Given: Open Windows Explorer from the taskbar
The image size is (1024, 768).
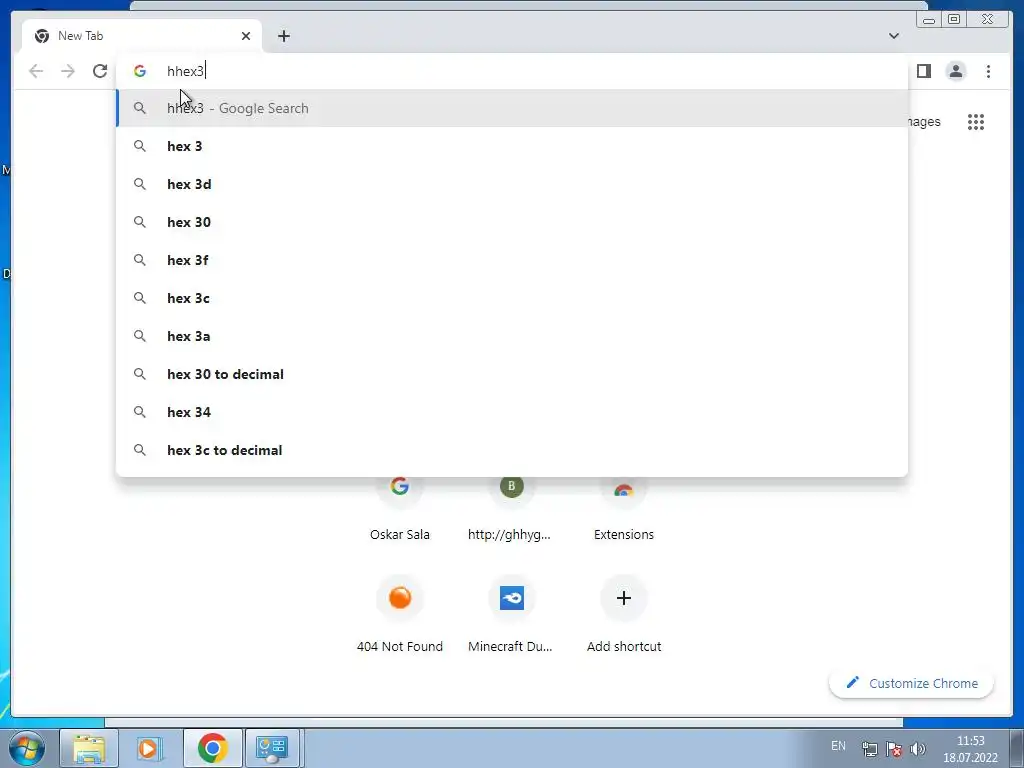Looking at the screenshot, I should 89,748.
